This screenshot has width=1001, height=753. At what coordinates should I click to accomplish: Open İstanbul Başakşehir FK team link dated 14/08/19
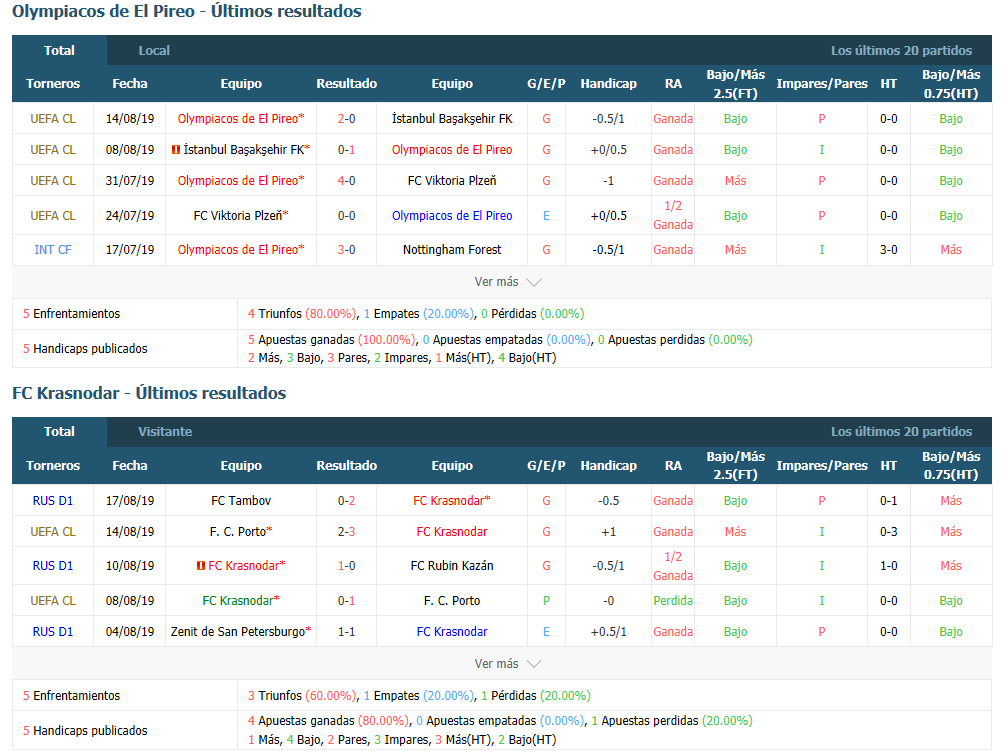click(452, 119)
